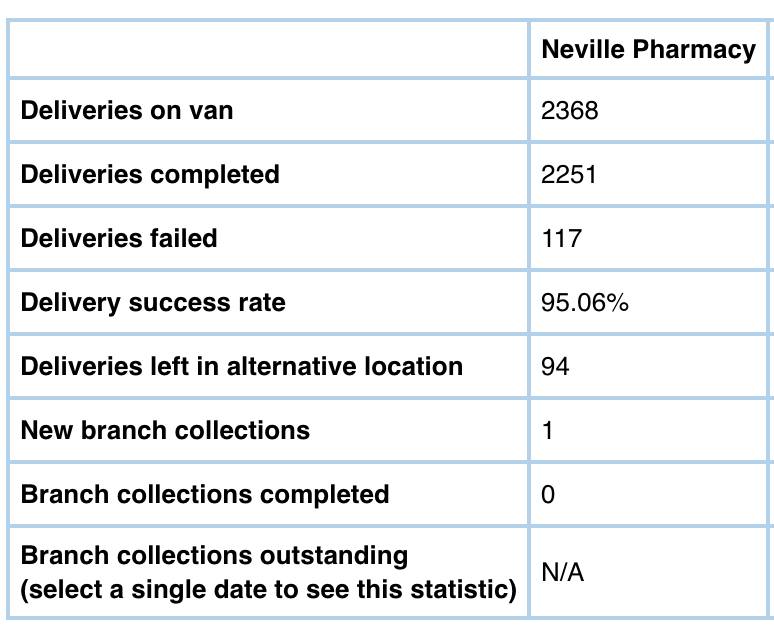Image resolution: width=774 pixels, height=638 pixels.
Task: Select the Branch collections outstanding heading text
Action: [215, 555]
